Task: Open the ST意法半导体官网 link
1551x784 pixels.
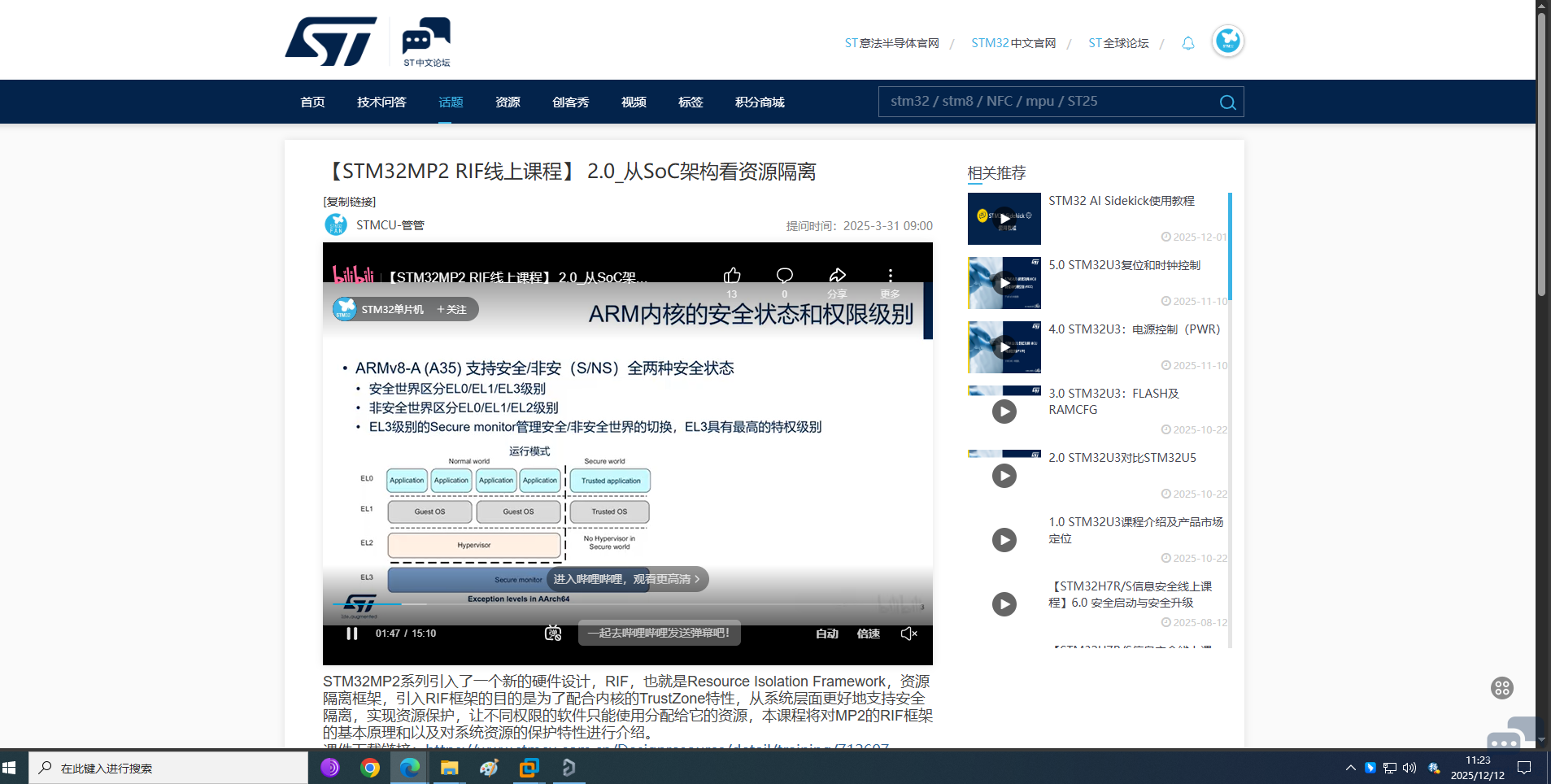Action: click(x=891, y=43)
